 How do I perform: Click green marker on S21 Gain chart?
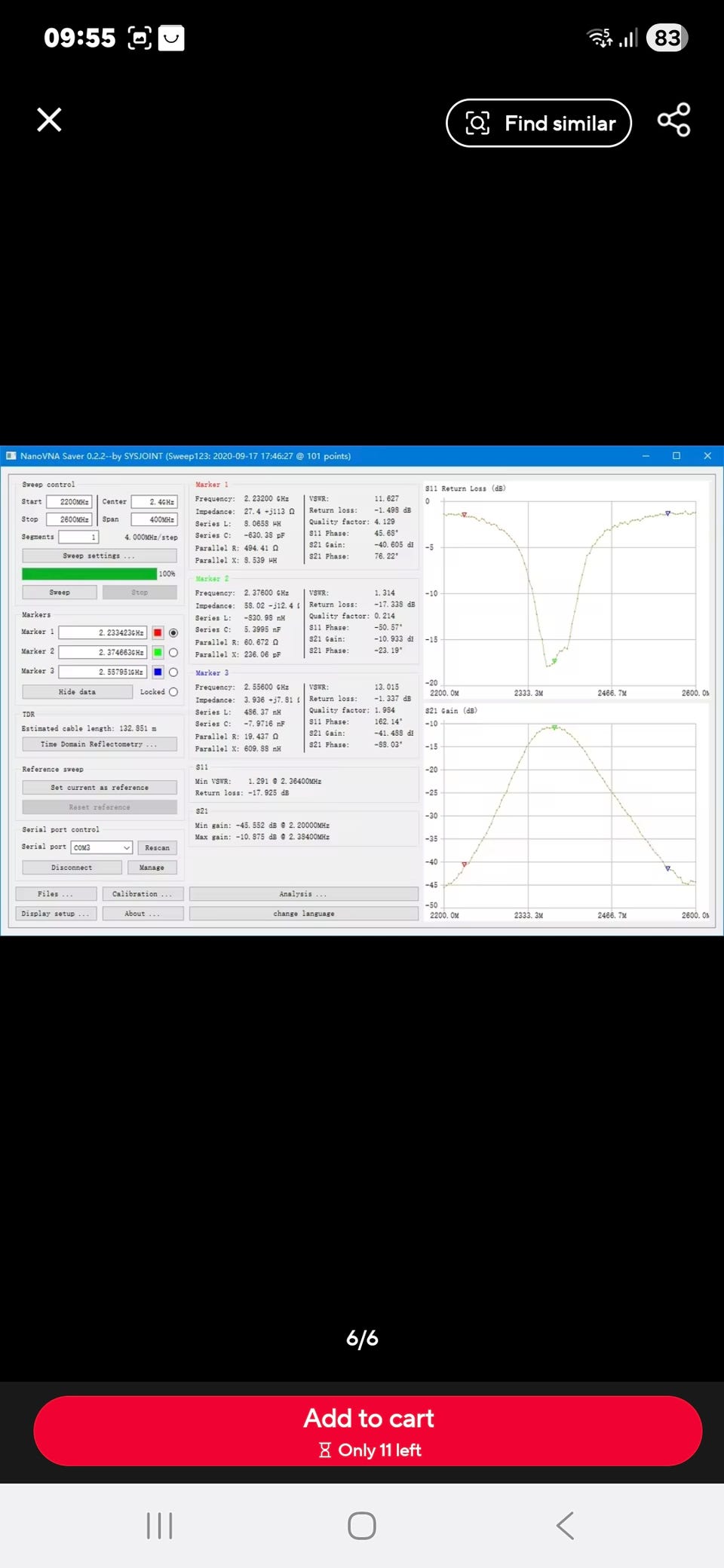554,727
